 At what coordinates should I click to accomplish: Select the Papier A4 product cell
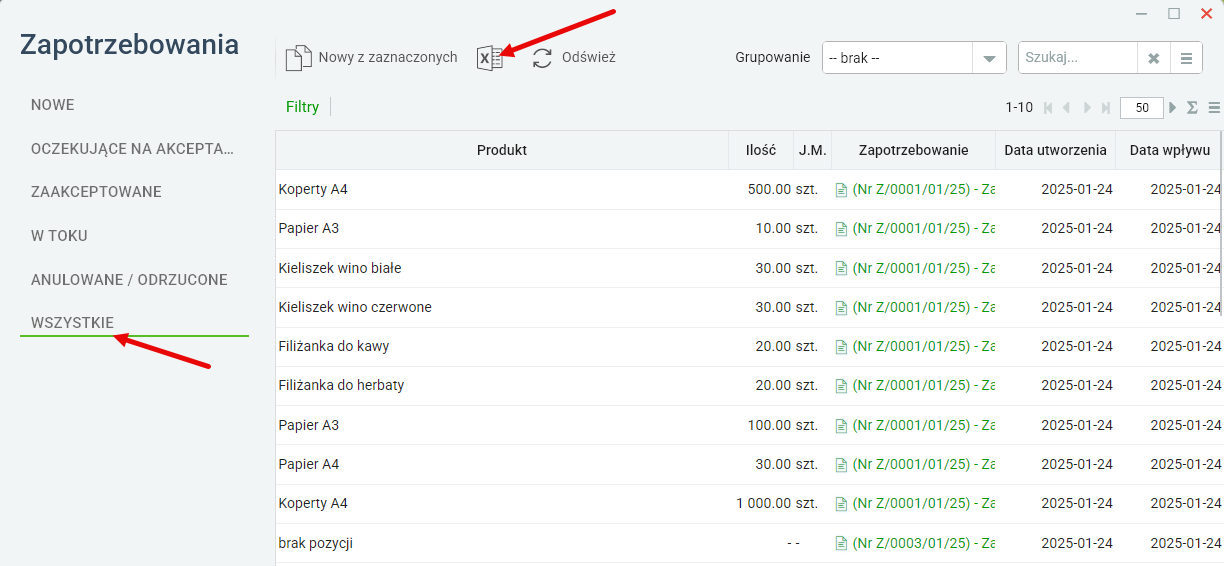[502, 465]
